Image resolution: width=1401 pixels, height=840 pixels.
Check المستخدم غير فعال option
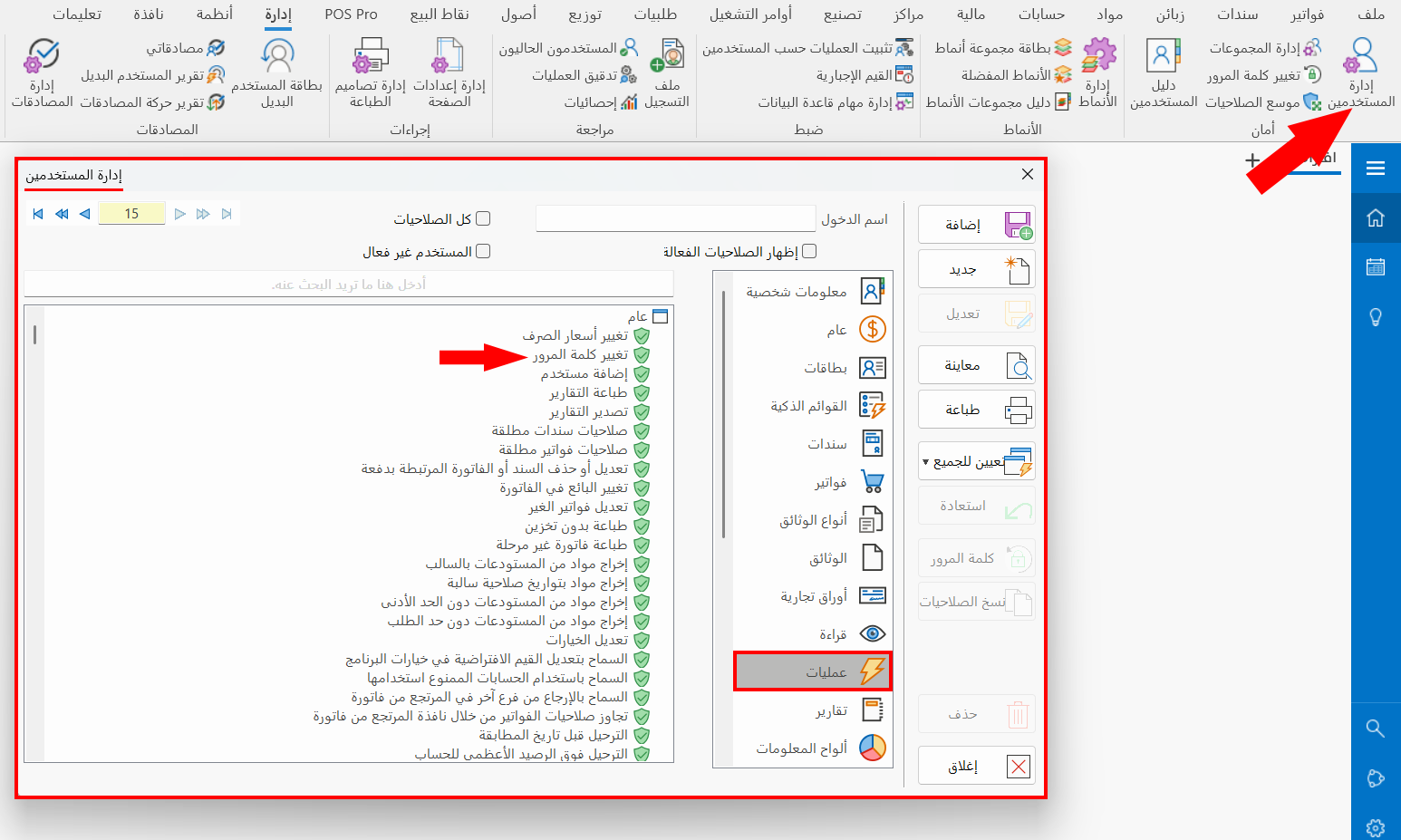pyautogui.click(x=484, y=251)
